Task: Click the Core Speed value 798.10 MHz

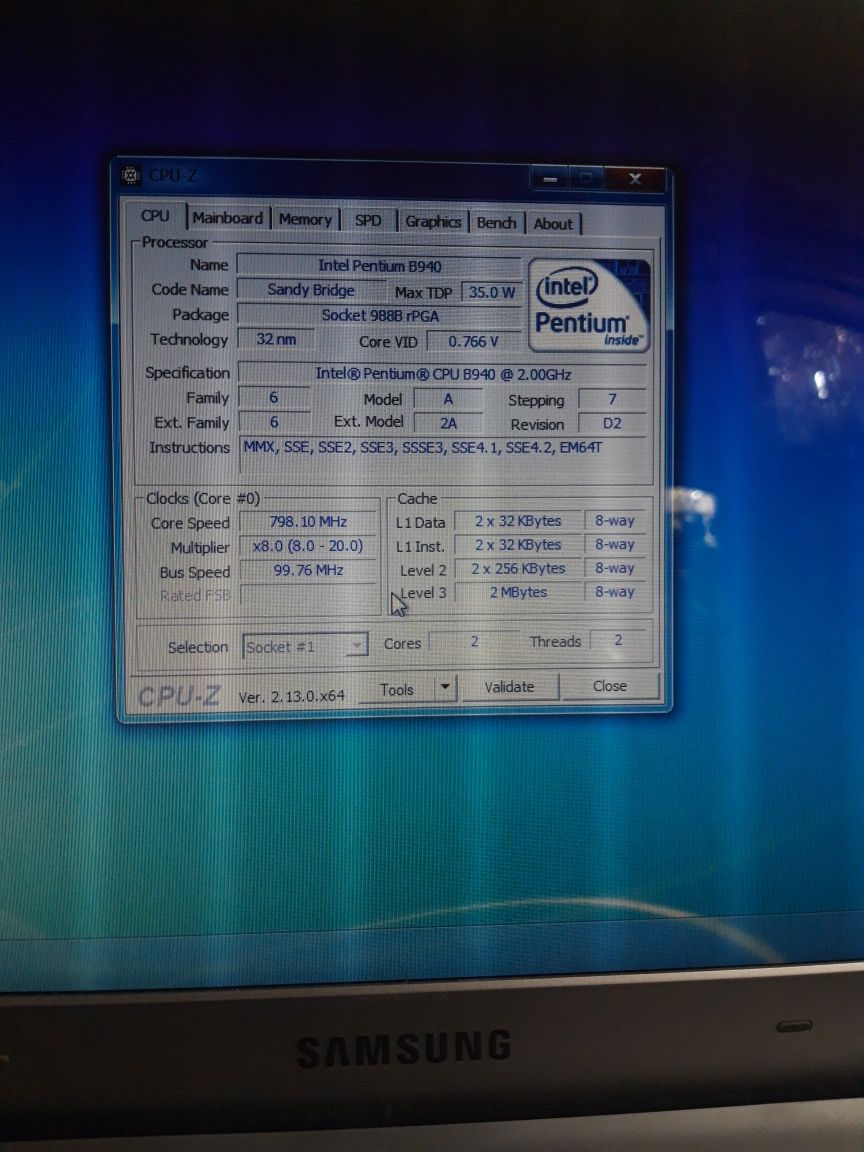Action: click(x=308, y=522)
